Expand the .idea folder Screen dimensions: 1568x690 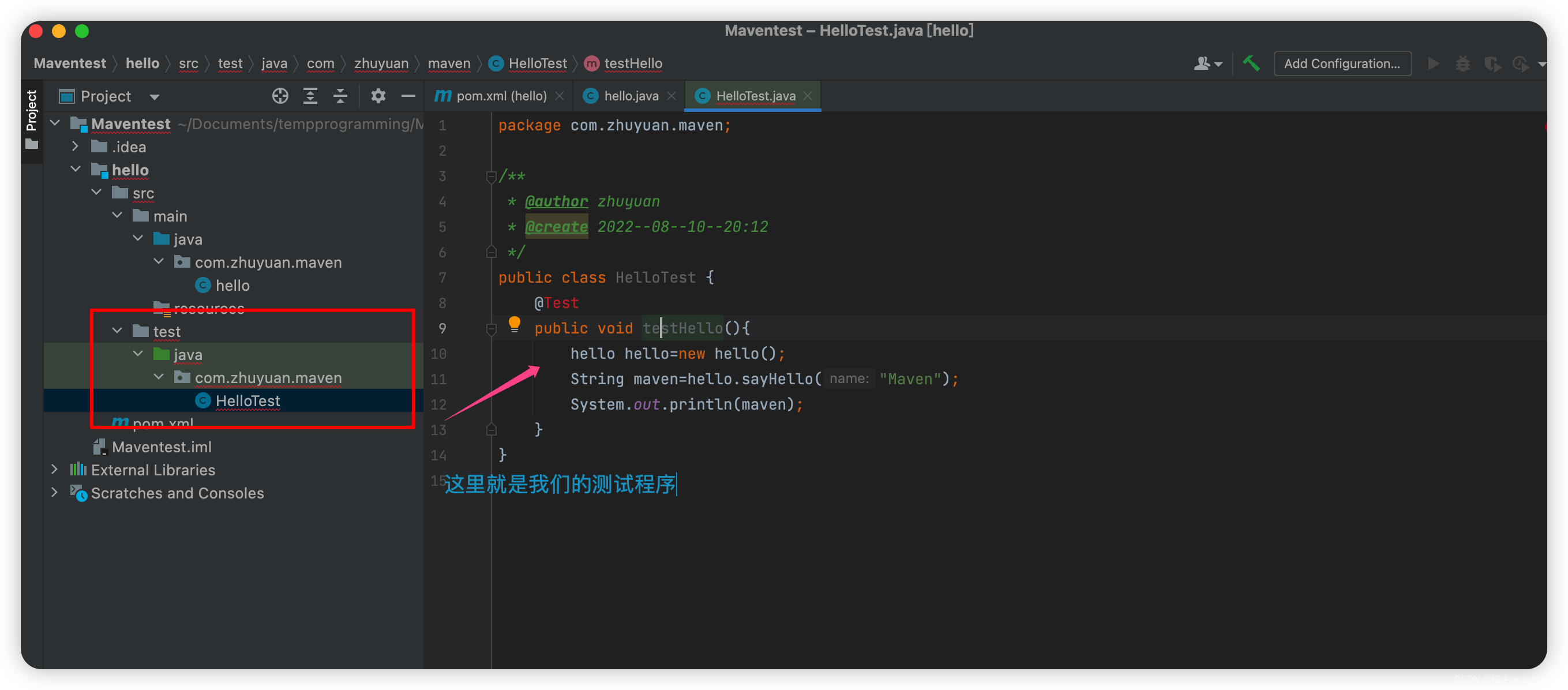click(76, 147)
